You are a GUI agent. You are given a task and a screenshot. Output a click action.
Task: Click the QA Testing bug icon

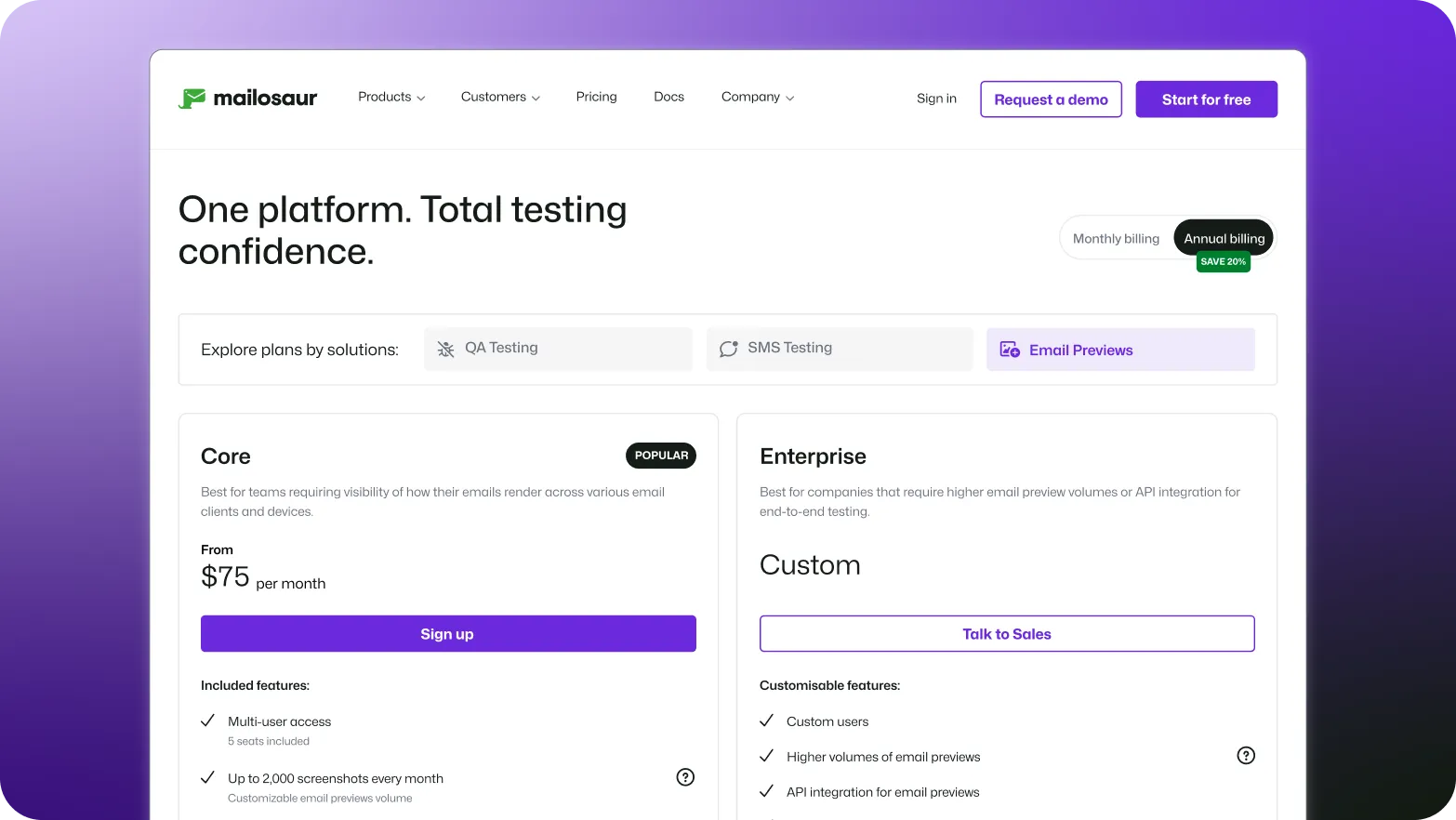(446, 349)
